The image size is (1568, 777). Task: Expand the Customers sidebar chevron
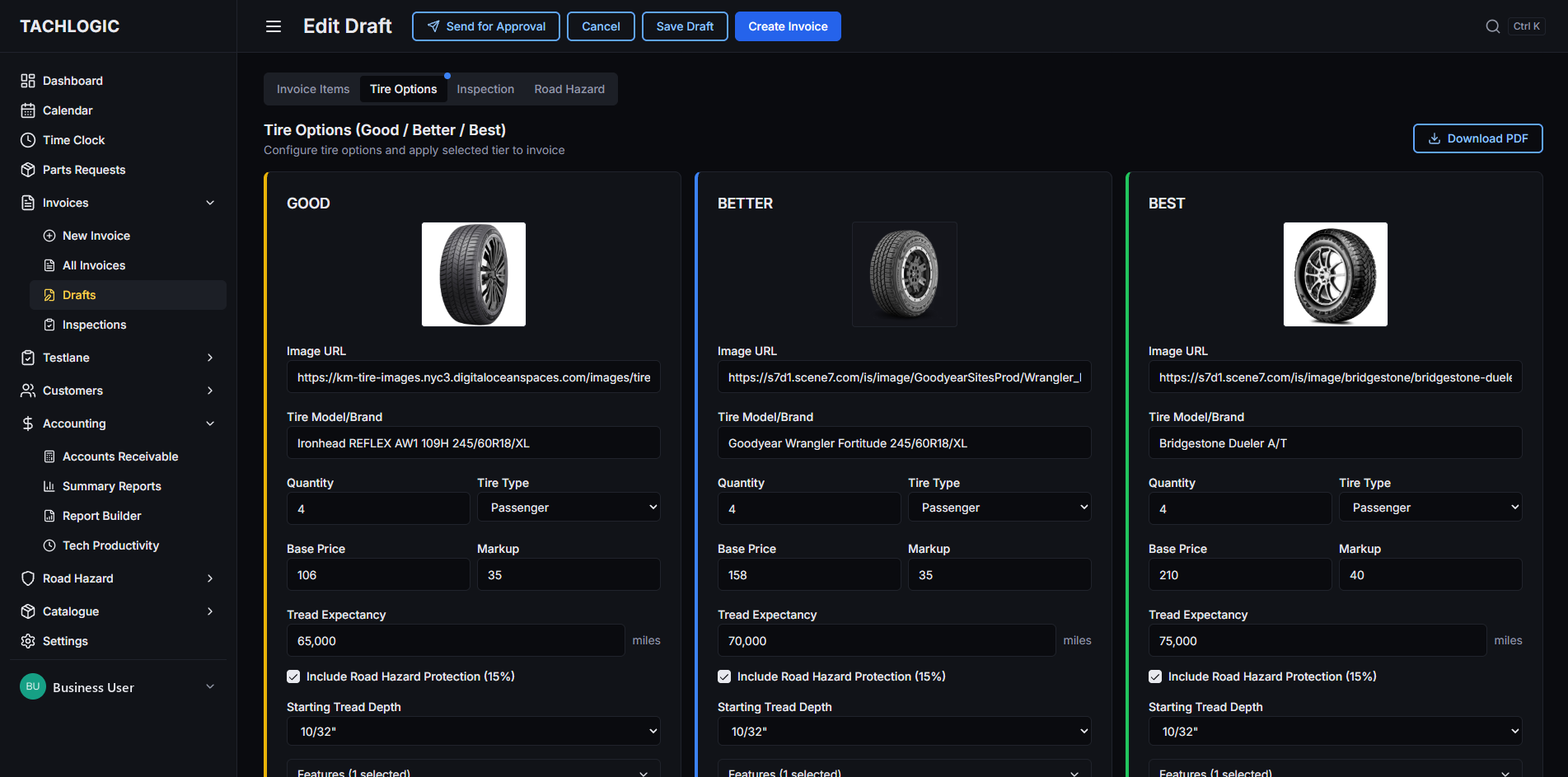pyautogui.click(x=210, y=391)
